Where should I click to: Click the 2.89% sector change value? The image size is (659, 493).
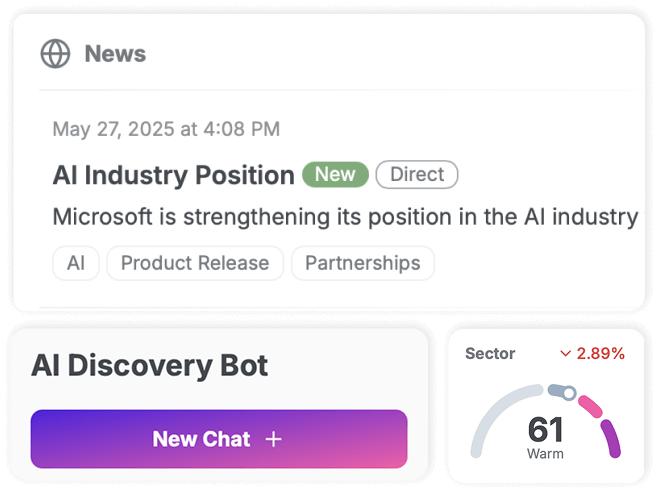tap(601, 353)
